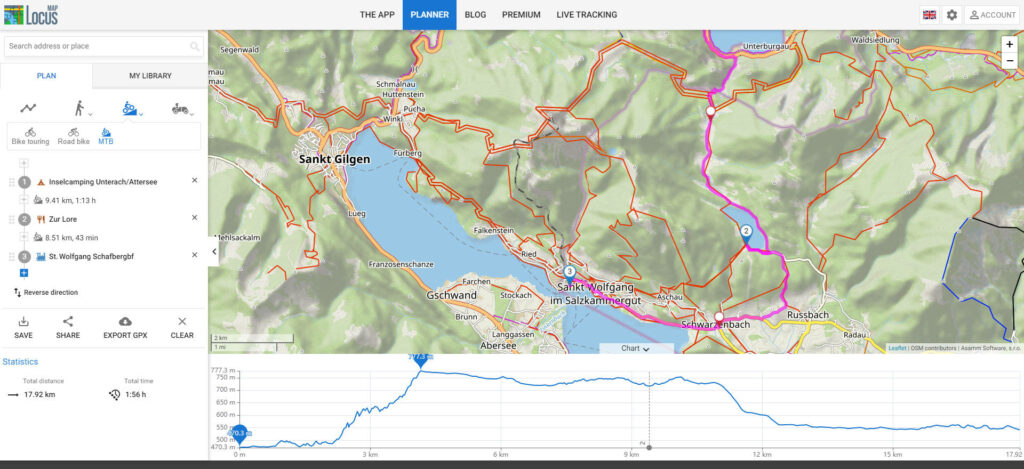The width and height of the screenshot is (1024, 469).
Task: Zoom in on the map
Action: click(1009, 44)
